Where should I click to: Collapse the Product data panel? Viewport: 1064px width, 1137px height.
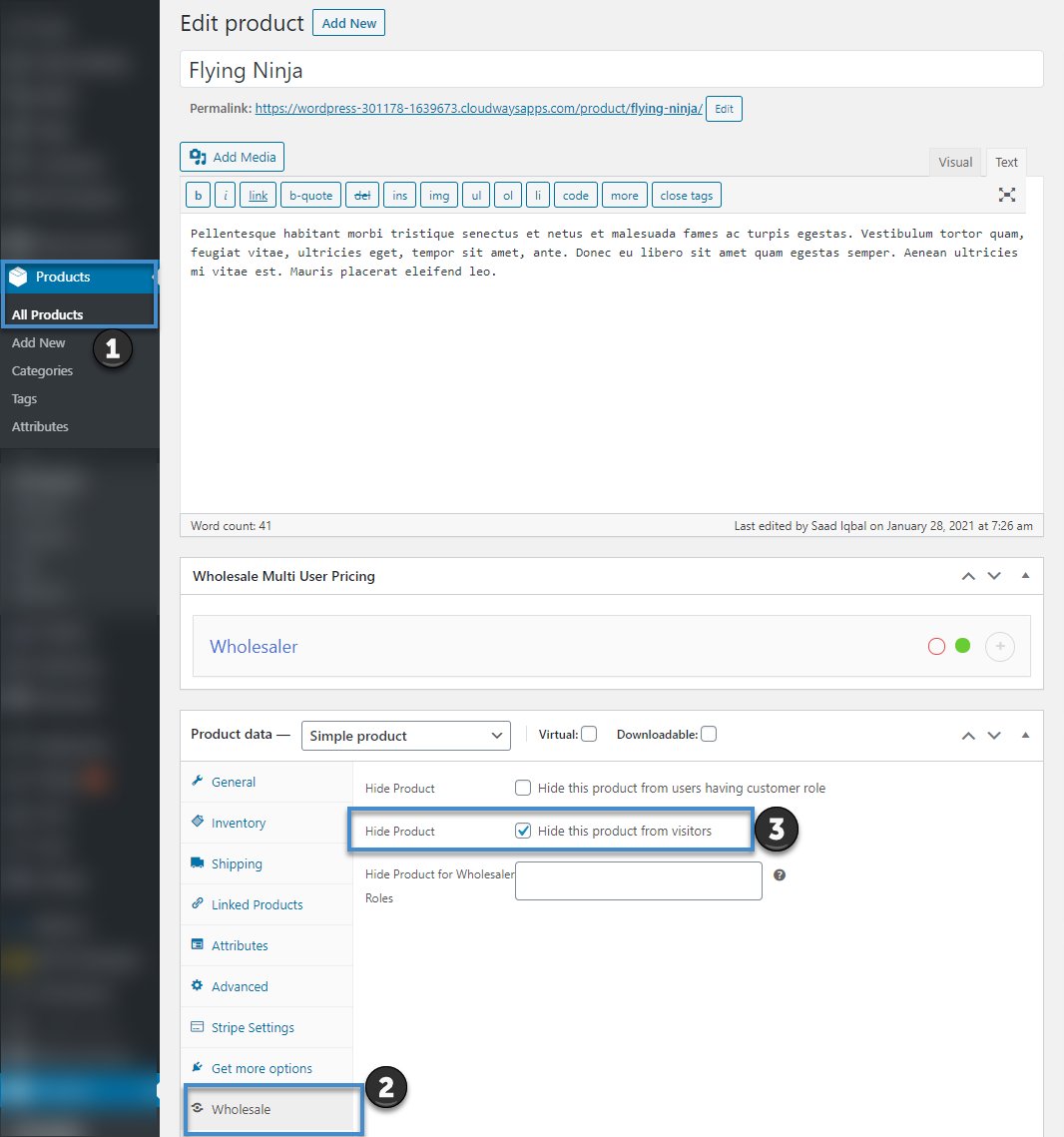pos(1025,735)
